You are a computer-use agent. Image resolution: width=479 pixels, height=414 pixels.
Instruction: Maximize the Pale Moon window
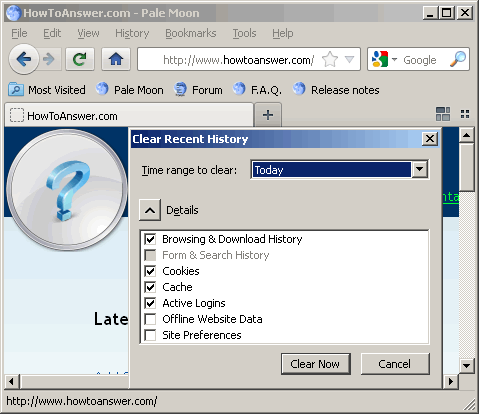(x=447, y=13)
